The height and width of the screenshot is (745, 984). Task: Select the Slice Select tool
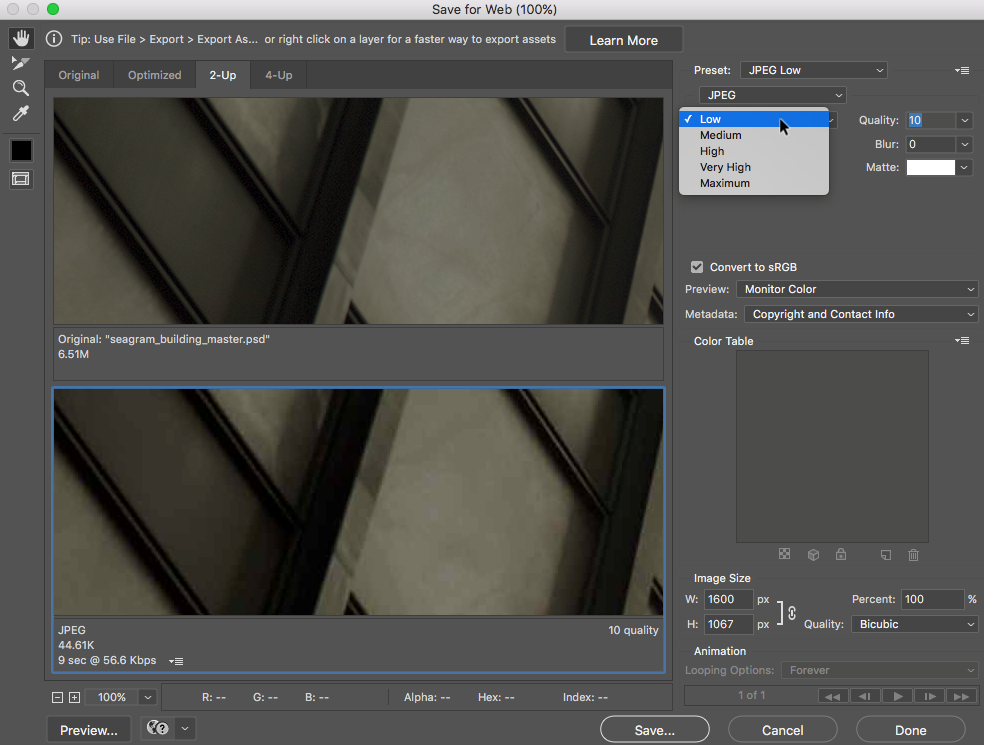[x=21, y=63]
